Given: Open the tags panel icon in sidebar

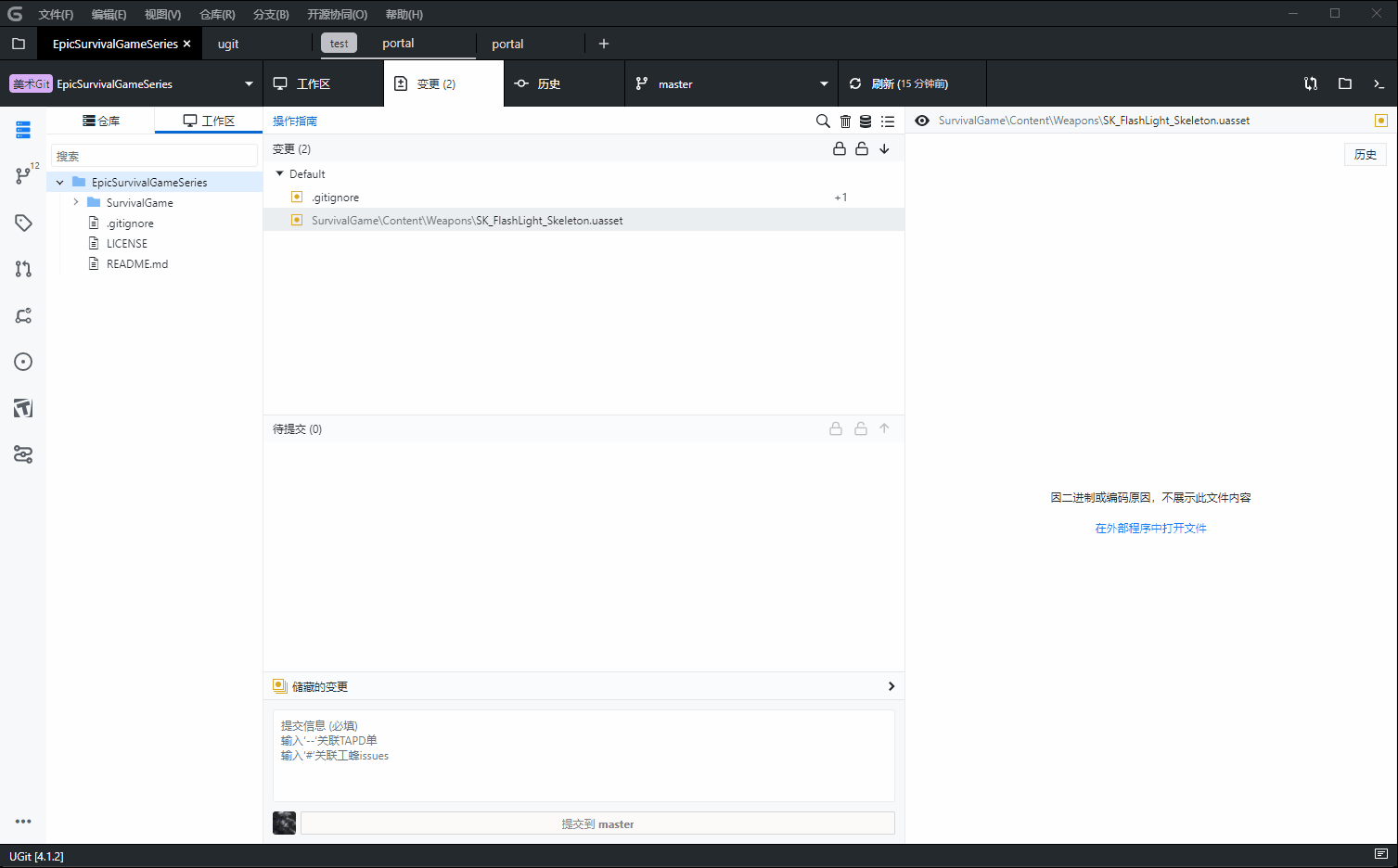Looking at the screenshot, I should [x=23, y=223].
